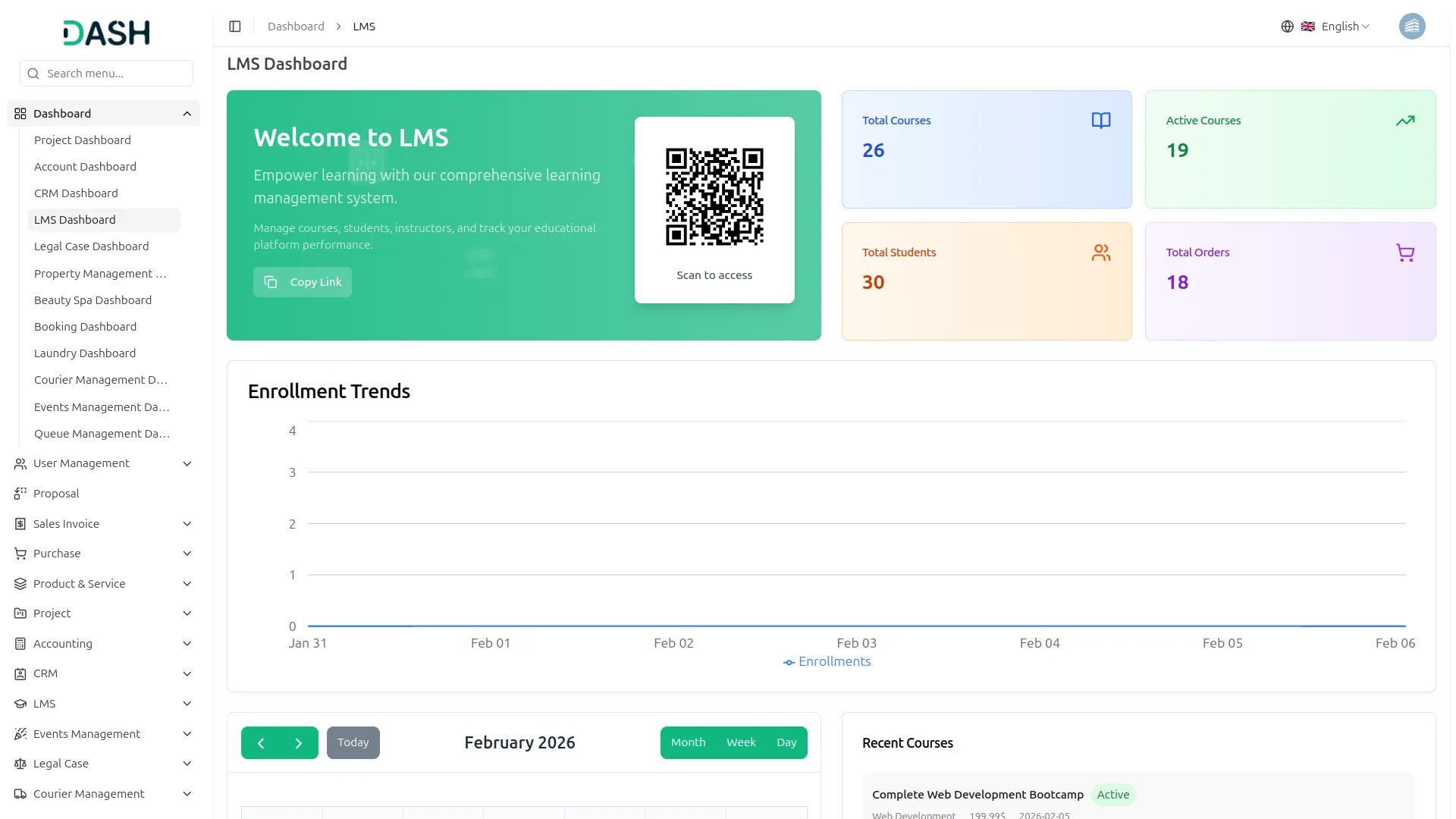The width and height of the screenshot is (1456, 819).
Task: Toggle the sidebar collapse icon
Action: 235,27
